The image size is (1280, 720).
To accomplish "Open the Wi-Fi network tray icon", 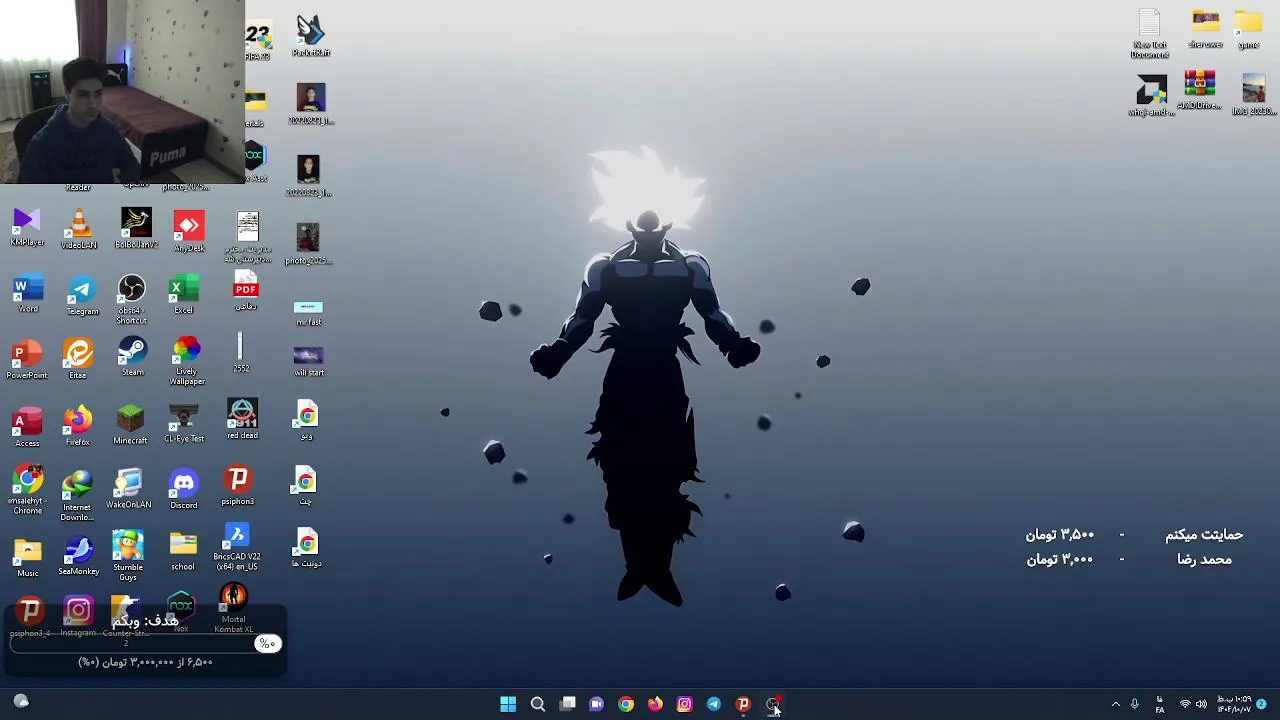I will coord(1185,704).
